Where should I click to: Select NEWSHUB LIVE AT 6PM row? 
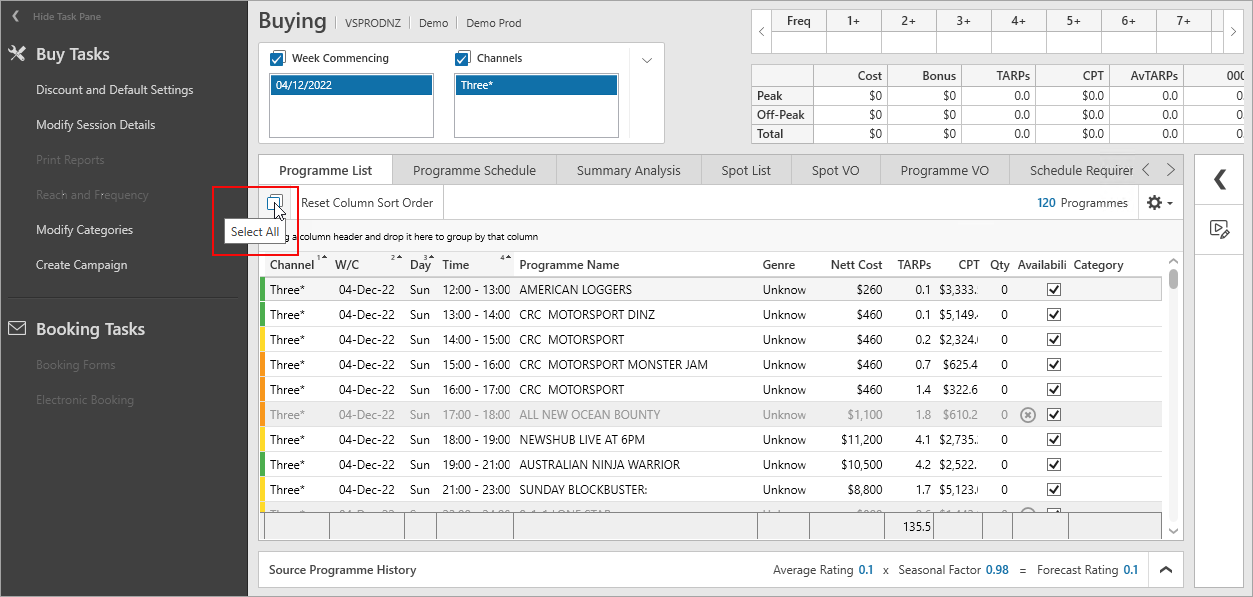pyautogui.click(x=712, y=440)
